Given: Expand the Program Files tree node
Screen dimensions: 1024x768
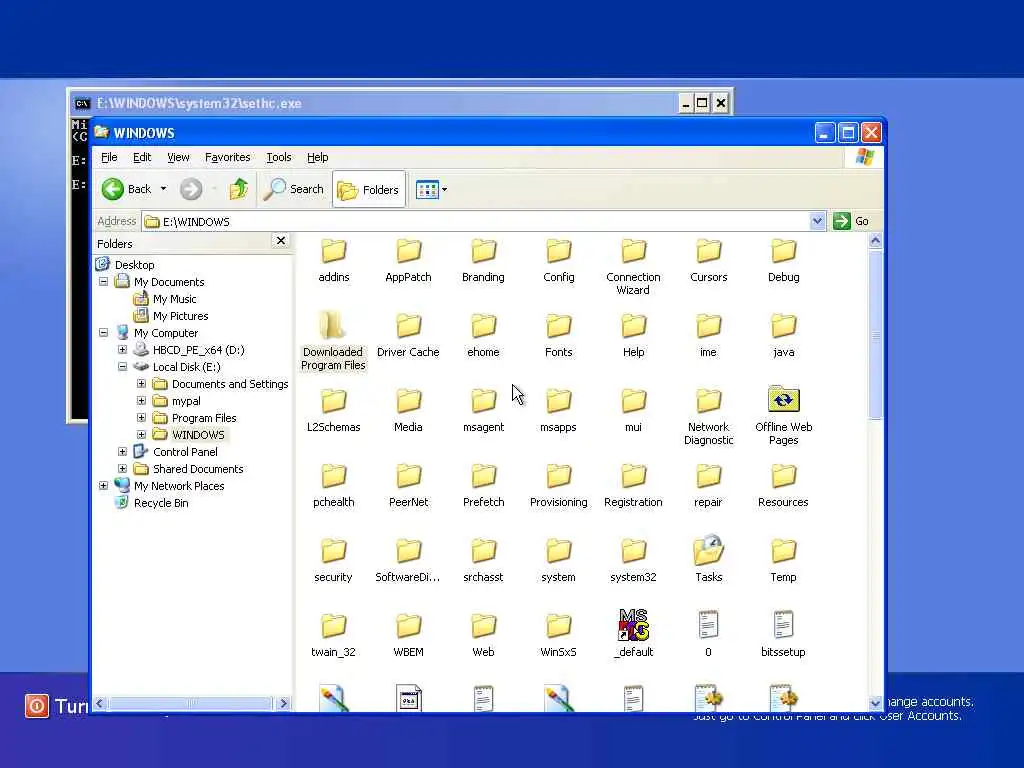Looking at the screenshot, I should [x=141, y=417].
